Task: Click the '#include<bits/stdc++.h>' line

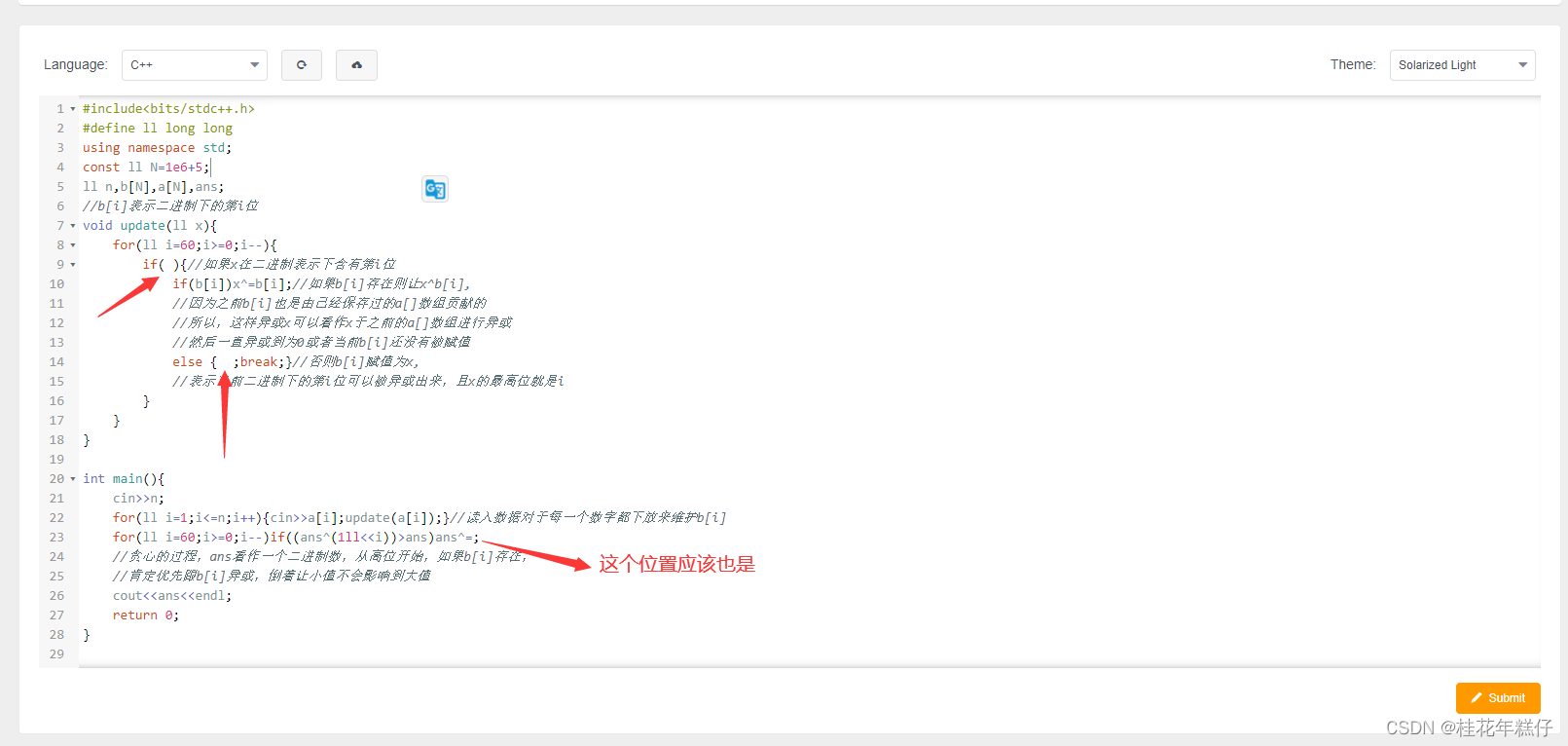Action: click(x=168, y=109)
